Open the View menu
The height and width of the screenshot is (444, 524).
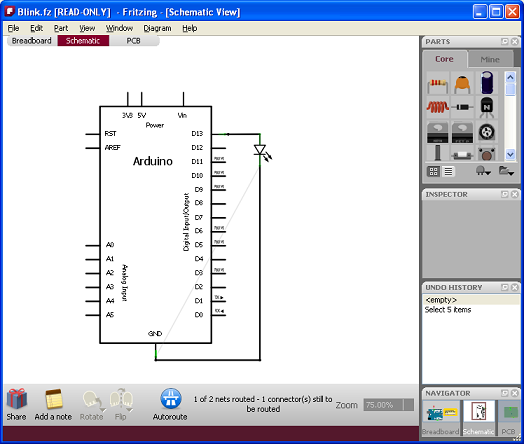[x=87, y=28]
